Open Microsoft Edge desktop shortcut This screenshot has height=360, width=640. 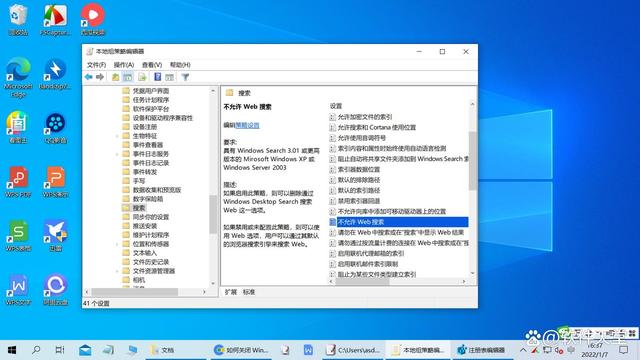18,78
